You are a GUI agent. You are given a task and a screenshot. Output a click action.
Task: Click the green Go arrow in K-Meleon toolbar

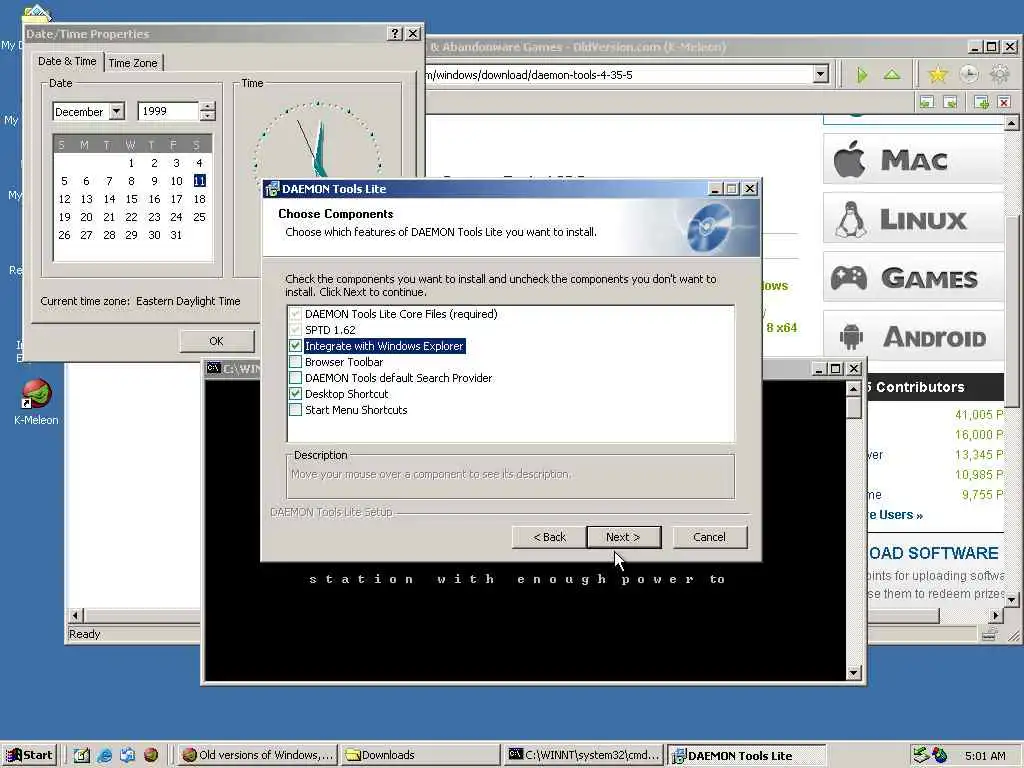point(862,75)
